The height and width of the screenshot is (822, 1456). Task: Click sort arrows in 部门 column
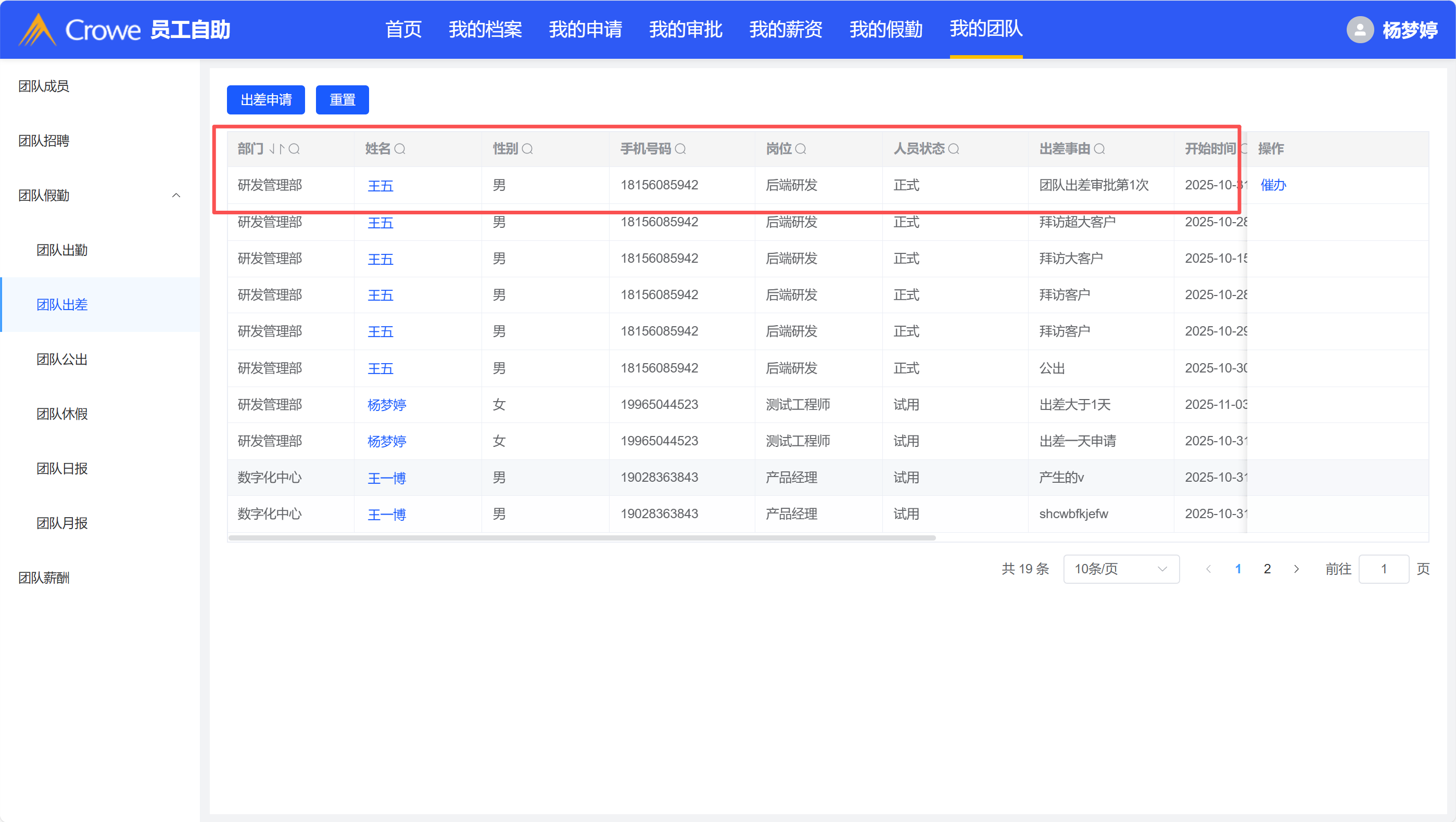277,149
